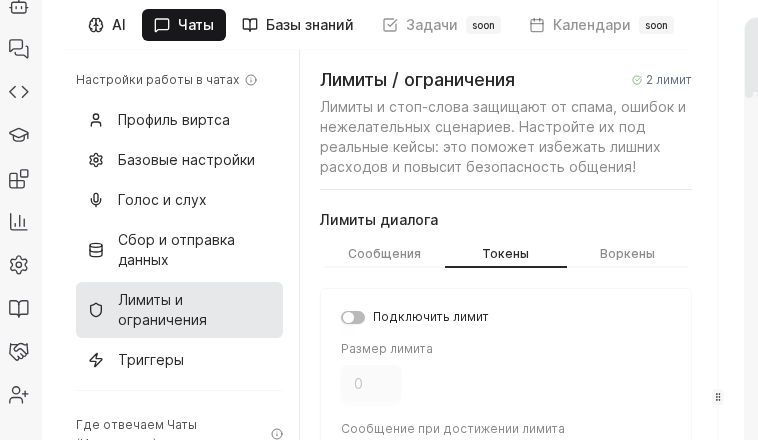Viewport: 758px width, 440px height.
Task: Open the graduation cap icon in sidebar
Action: (x=18, y=135)
